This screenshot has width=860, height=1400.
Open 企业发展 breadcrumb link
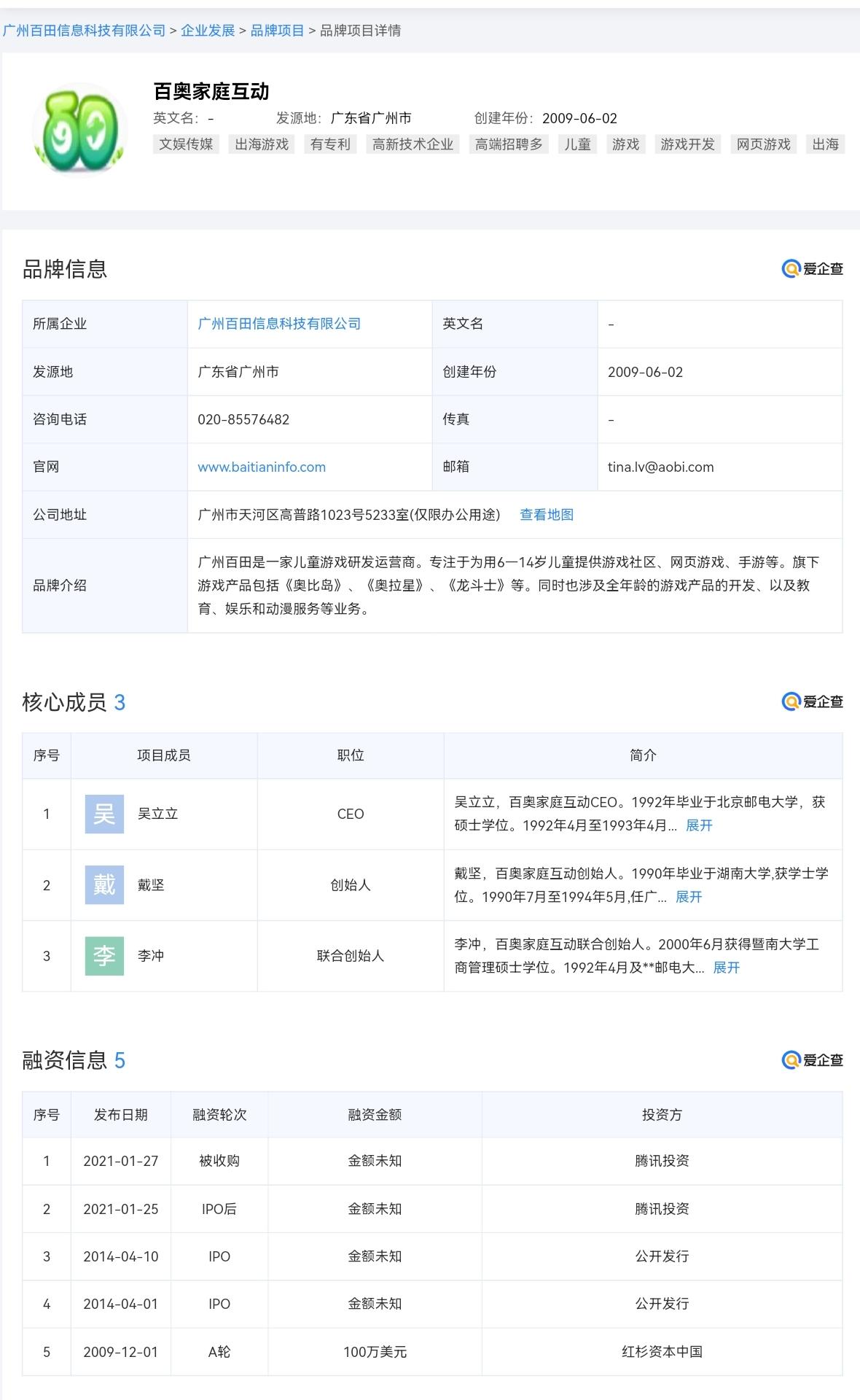point(208,31)
